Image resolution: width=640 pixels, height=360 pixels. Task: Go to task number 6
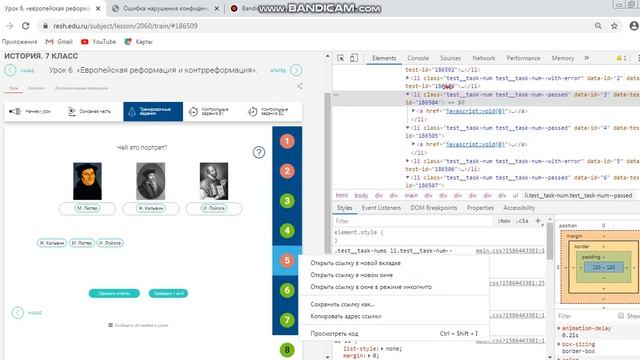pos(287,290)
